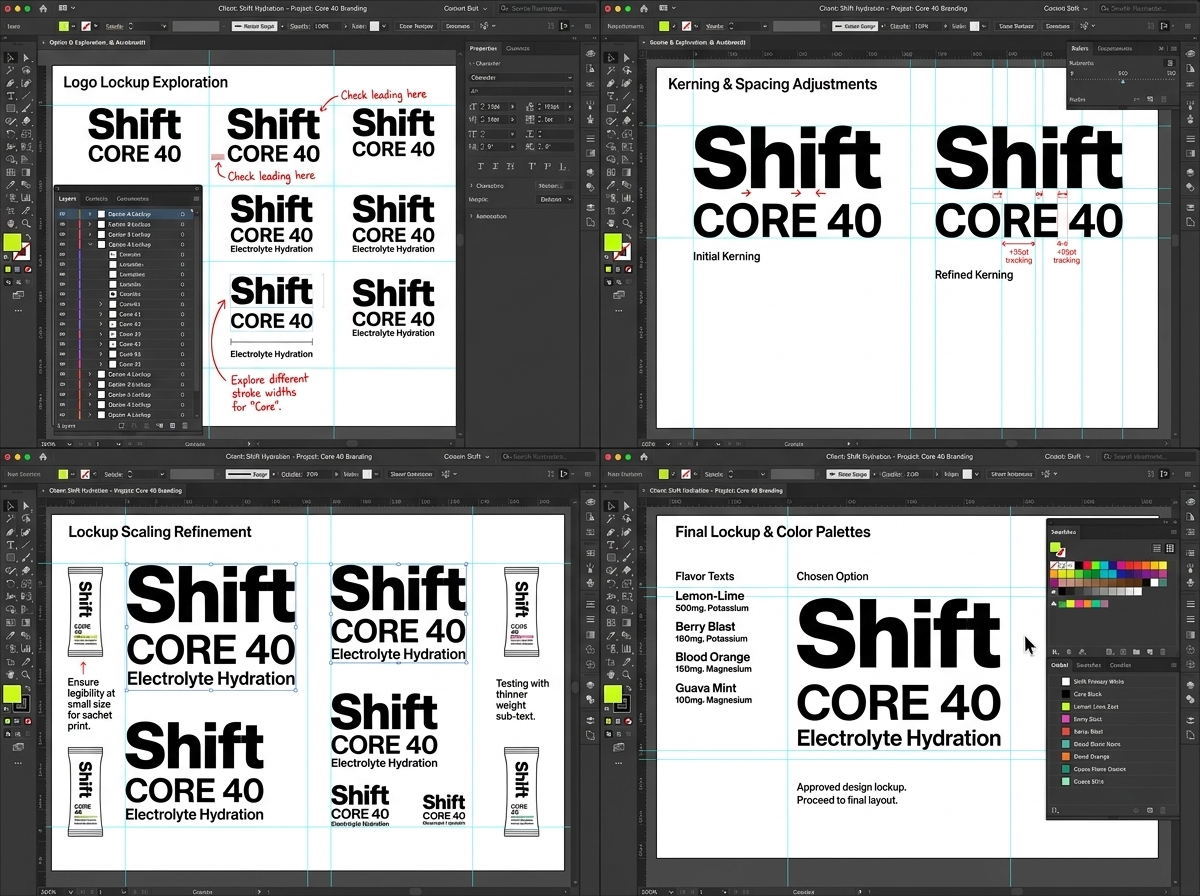Switch Swatches panel to list view
Screen dimensions: 1200x896
[1157, 548]
